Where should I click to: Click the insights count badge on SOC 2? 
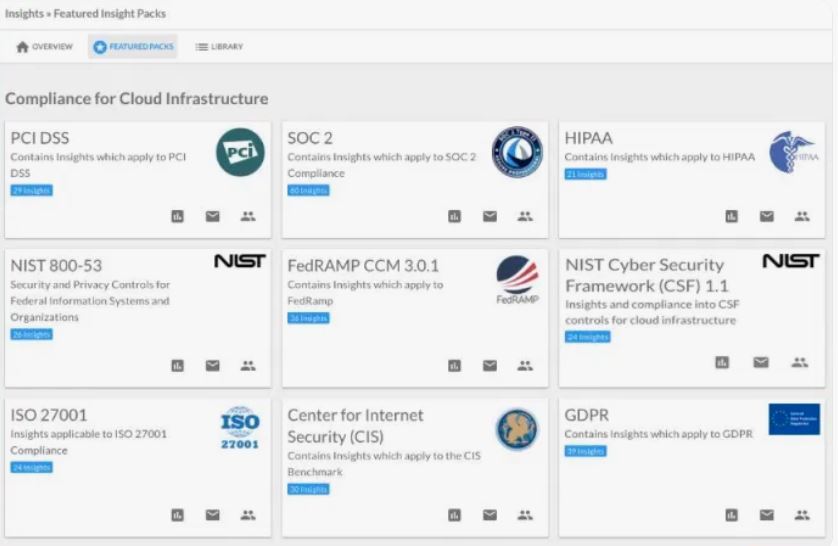click(x=308, y=190)
